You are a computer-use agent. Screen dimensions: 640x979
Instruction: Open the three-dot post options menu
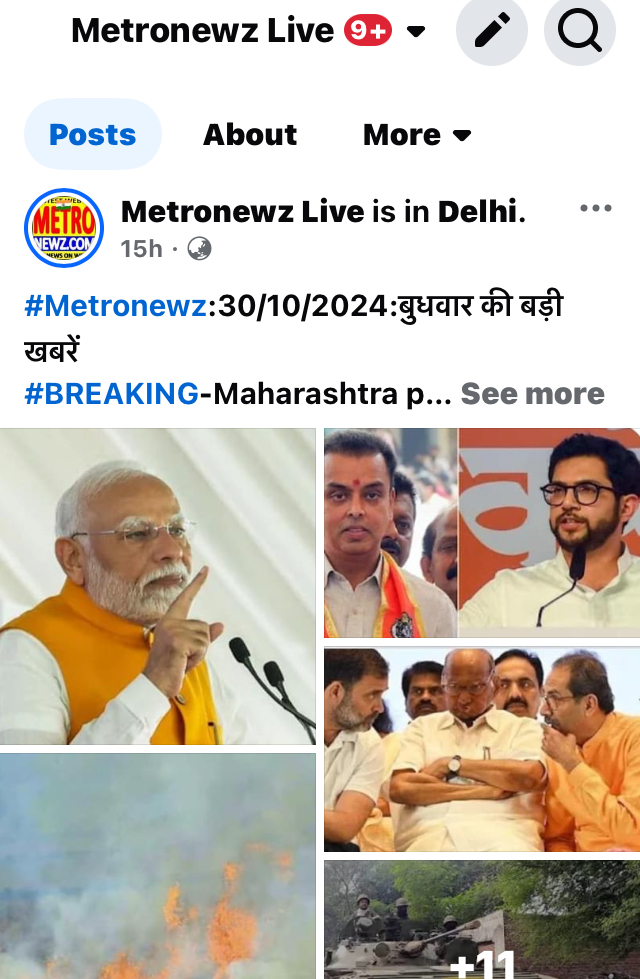click(596, 209)
